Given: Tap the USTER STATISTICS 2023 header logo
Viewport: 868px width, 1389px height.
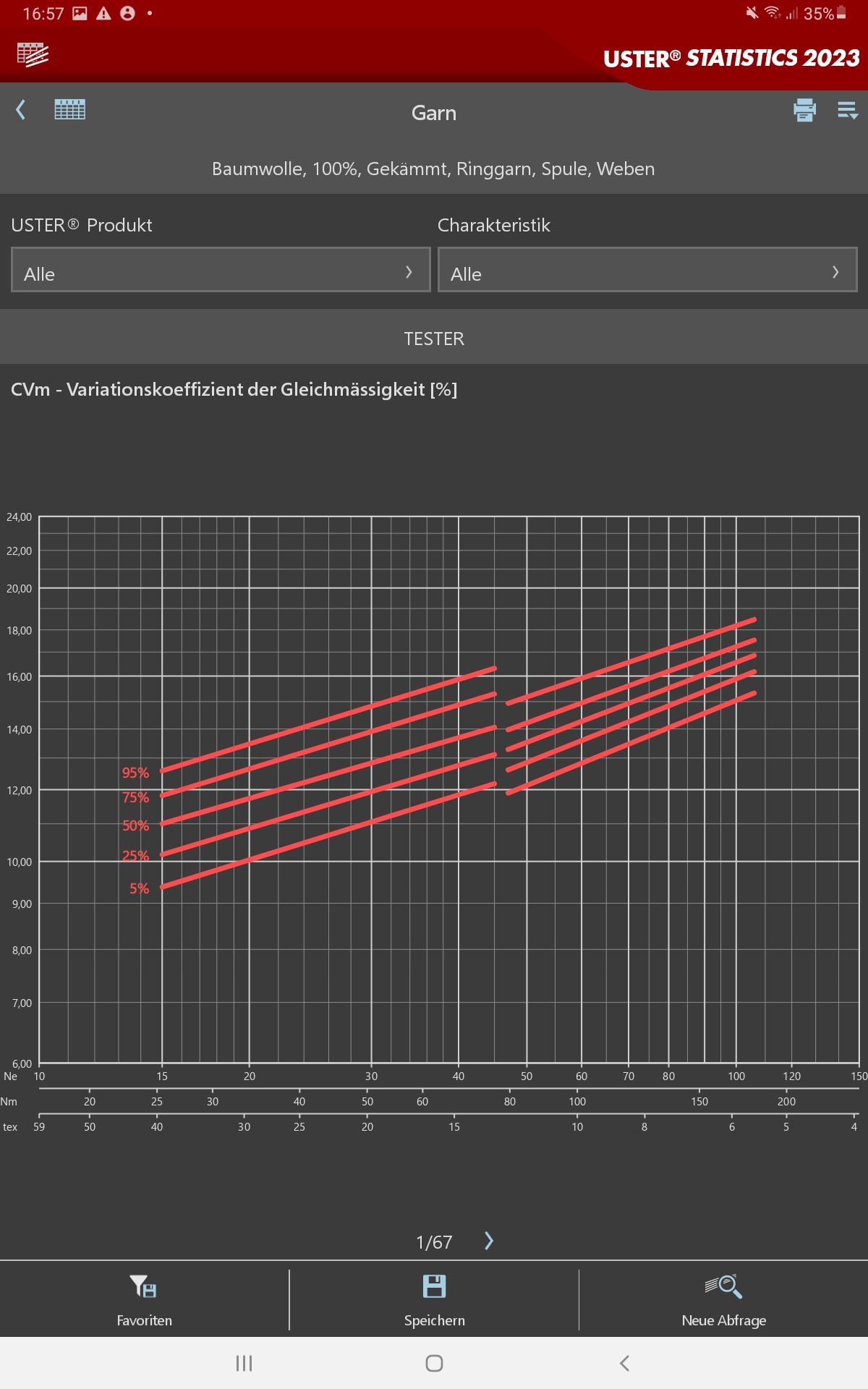Looking at the screenshot, I should [731, 58].
